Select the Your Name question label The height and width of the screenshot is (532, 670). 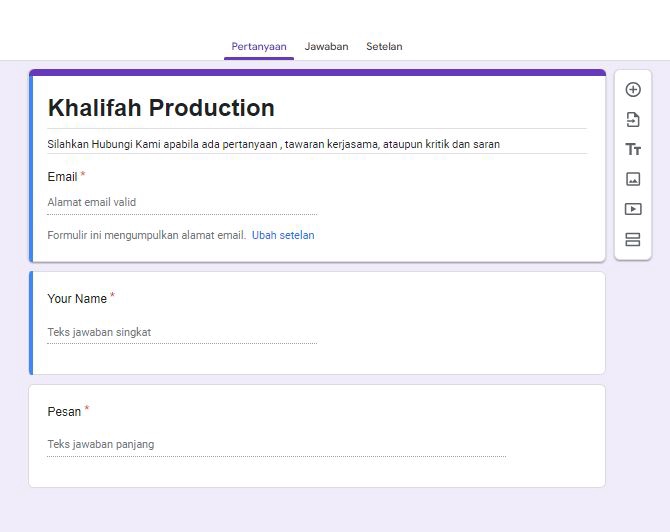tap(77, 298)
